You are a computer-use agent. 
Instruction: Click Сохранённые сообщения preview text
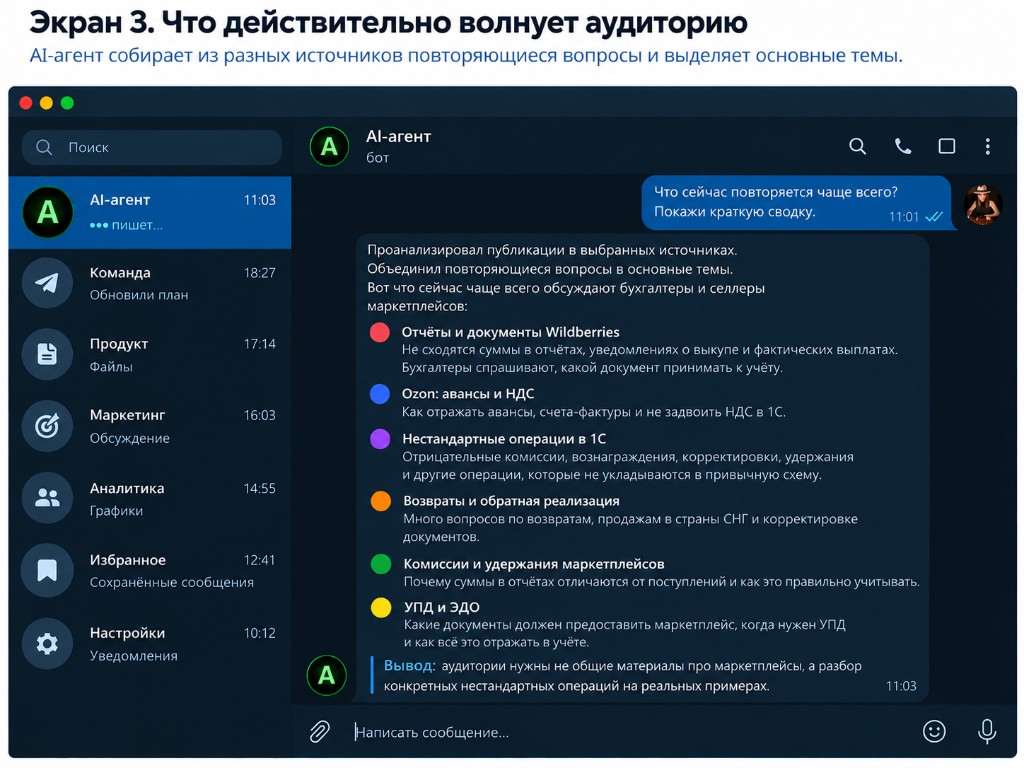(x=171, y=583)
